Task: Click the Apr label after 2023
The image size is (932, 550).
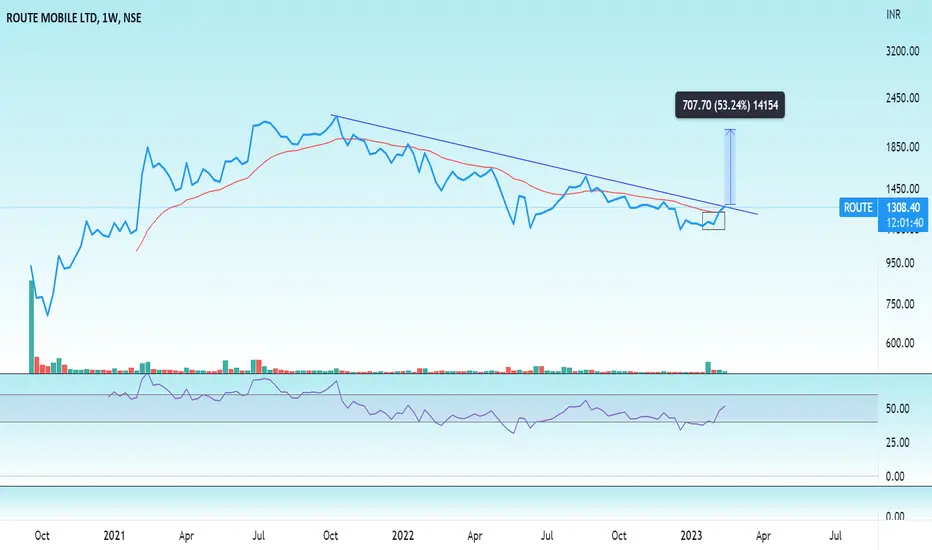Action: coord(763,536)
